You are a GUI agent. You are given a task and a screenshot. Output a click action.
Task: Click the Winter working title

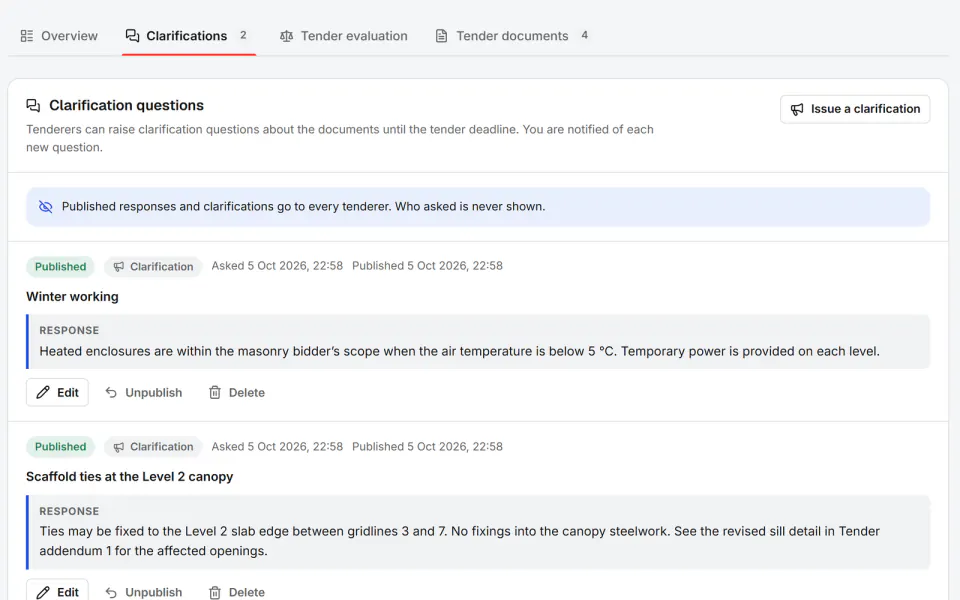(x=72, y=296)
